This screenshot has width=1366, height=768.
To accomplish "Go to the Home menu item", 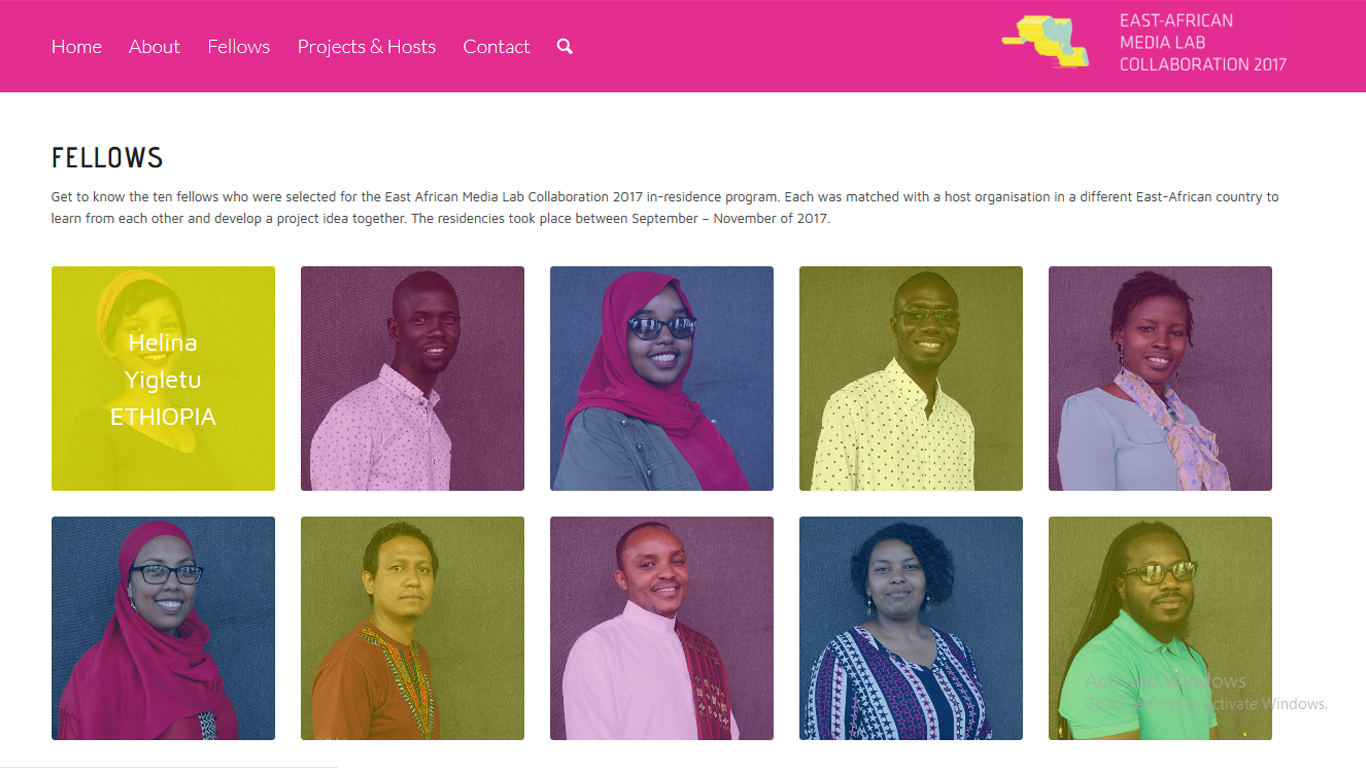I will [x=77, y=47].
